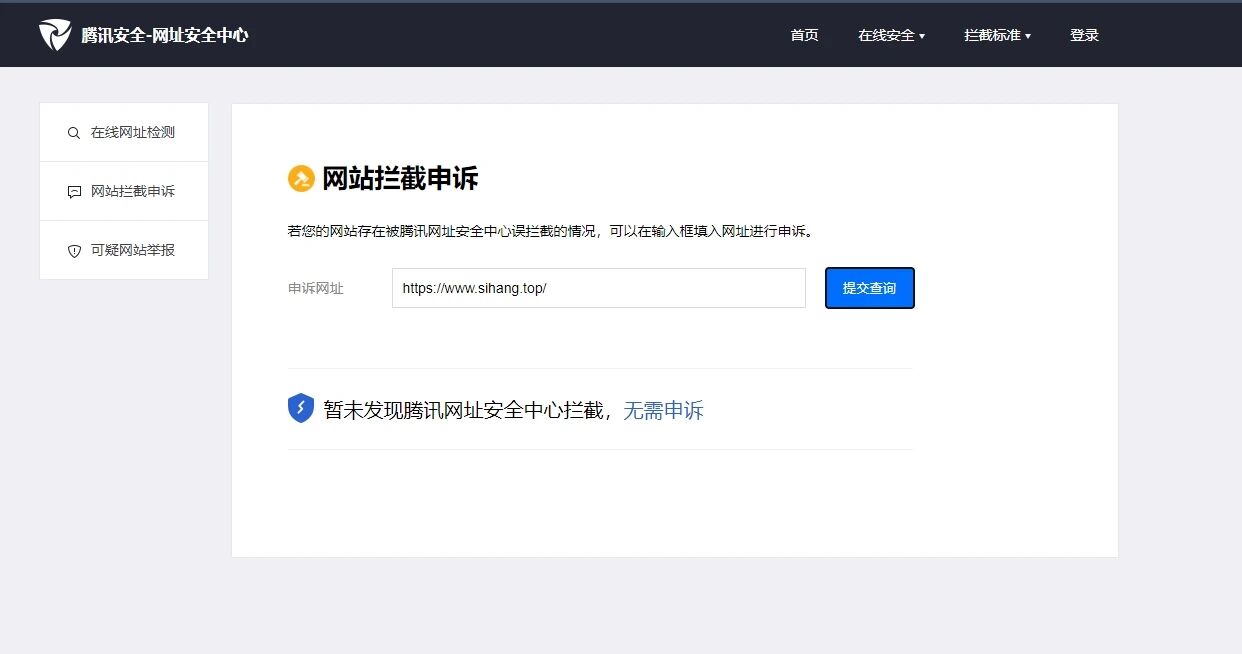This screenshot has height=654, width=1242.
Task: Click the 腾讯安全-网址安全中心 site title
Action: [165, 35]
